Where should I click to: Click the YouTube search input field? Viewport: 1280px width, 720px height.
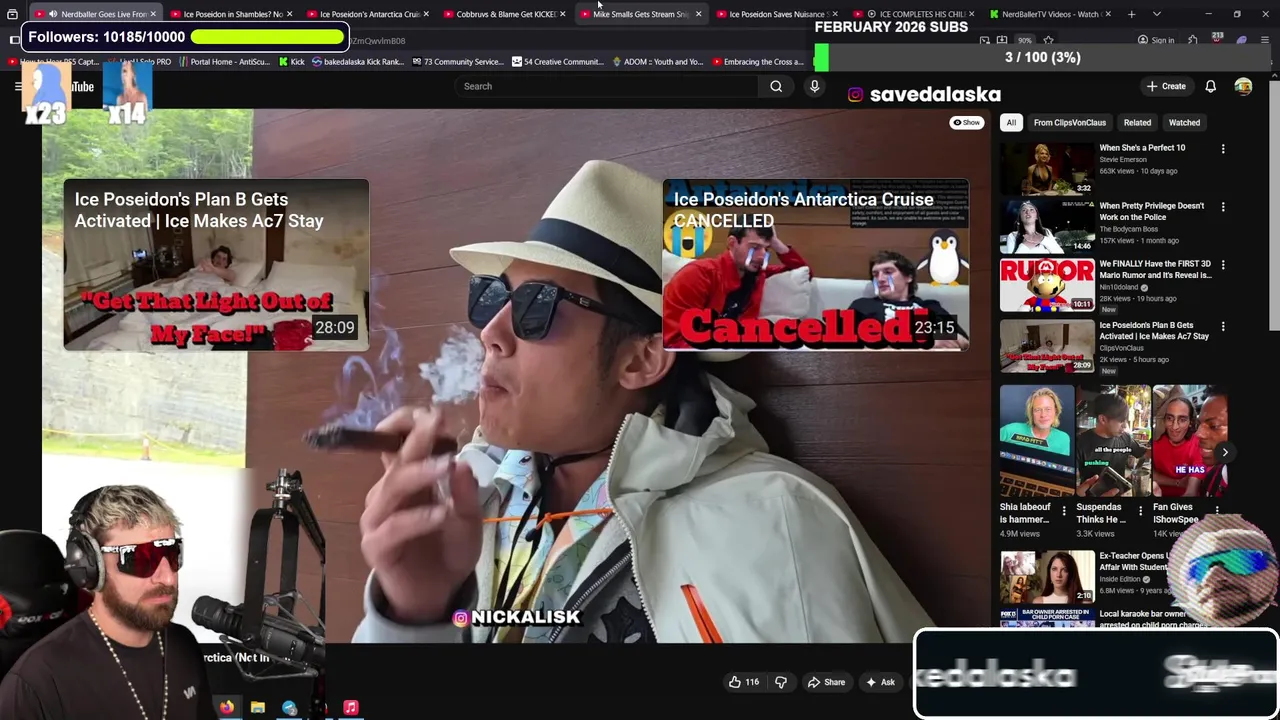[606, 86]
